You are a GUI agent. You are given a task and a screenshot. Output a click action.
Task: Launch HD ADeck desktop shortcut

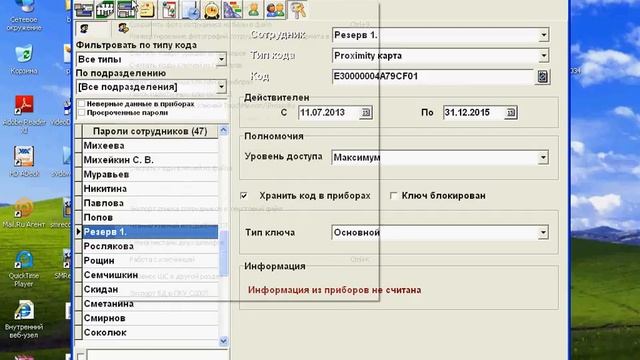[24, 162]
